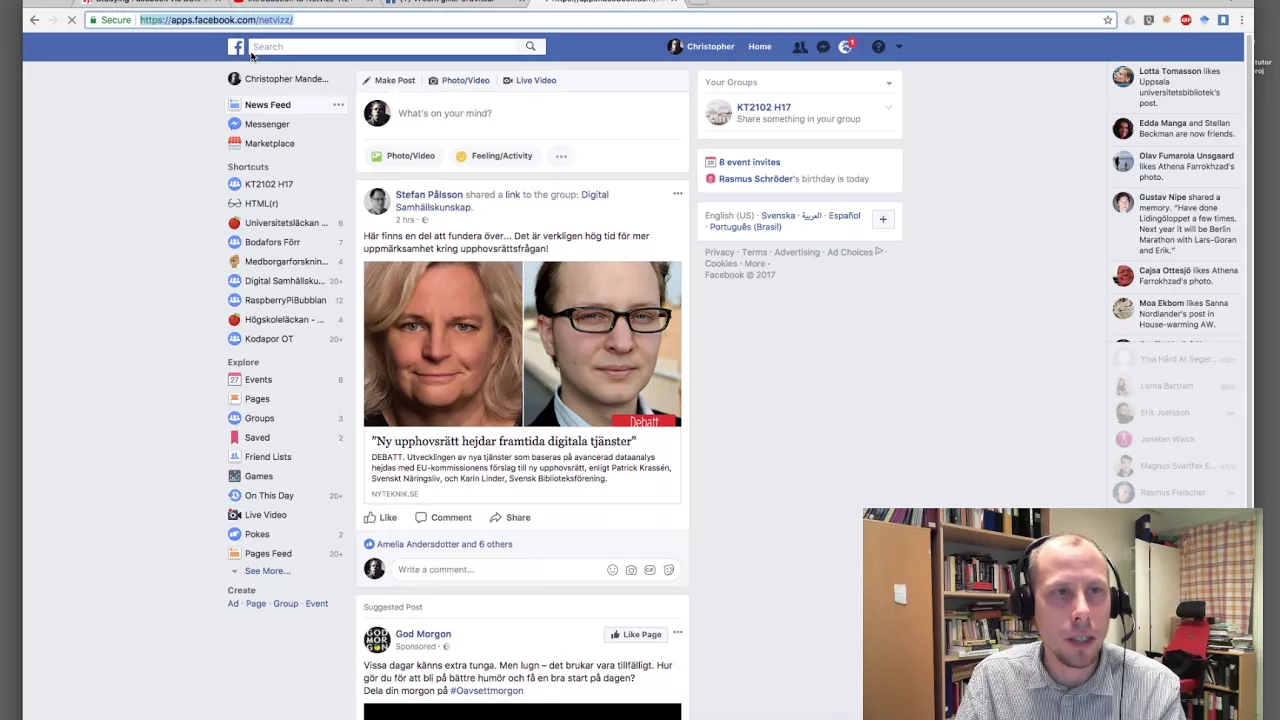1280x720 pixels.
Task: Click the Facebook logo icon
Action: pos(236,46)
